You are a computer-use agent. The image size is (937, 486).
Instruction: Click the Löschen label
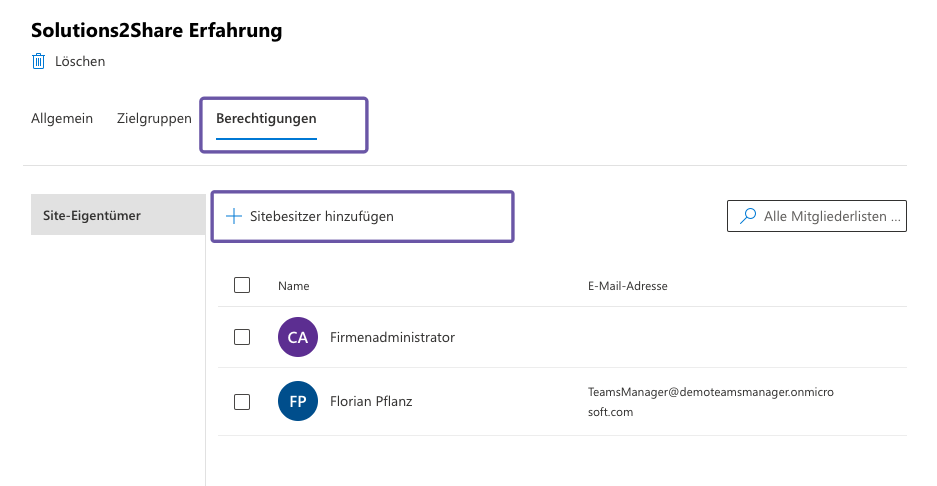tap(80, 62)
